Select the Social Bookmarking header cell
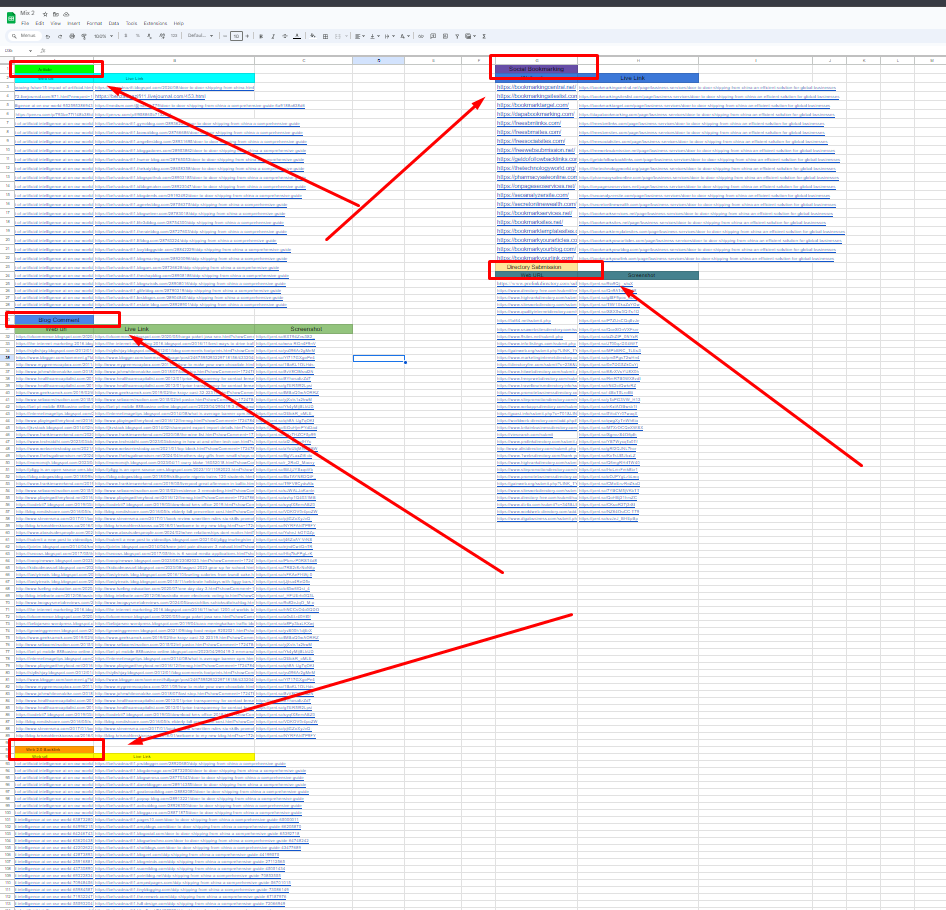Image resolution: width=946 pixels, height=910 pixels. point(536,69)
